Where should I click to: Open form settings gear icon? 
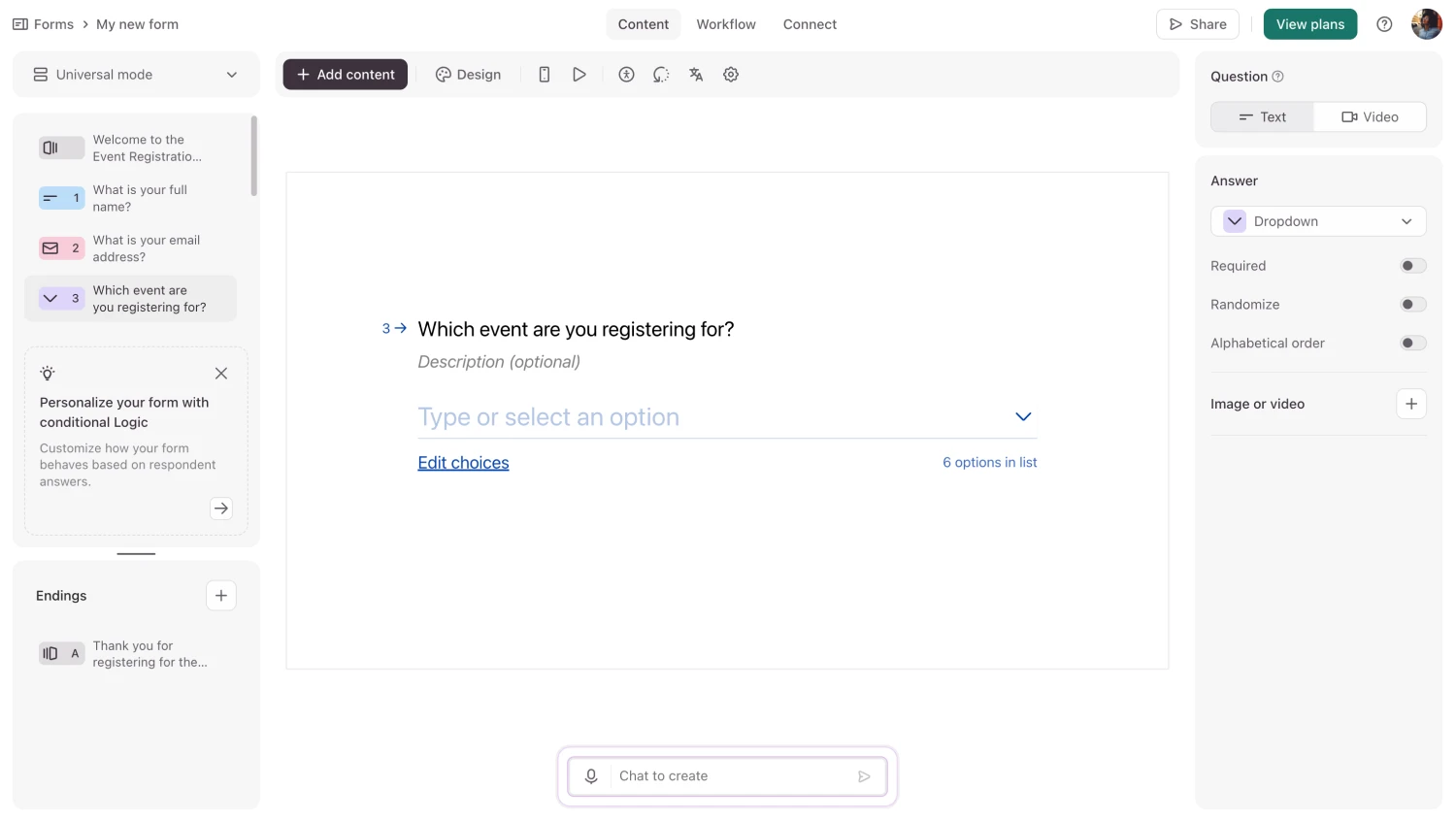(x=731, y=74)
